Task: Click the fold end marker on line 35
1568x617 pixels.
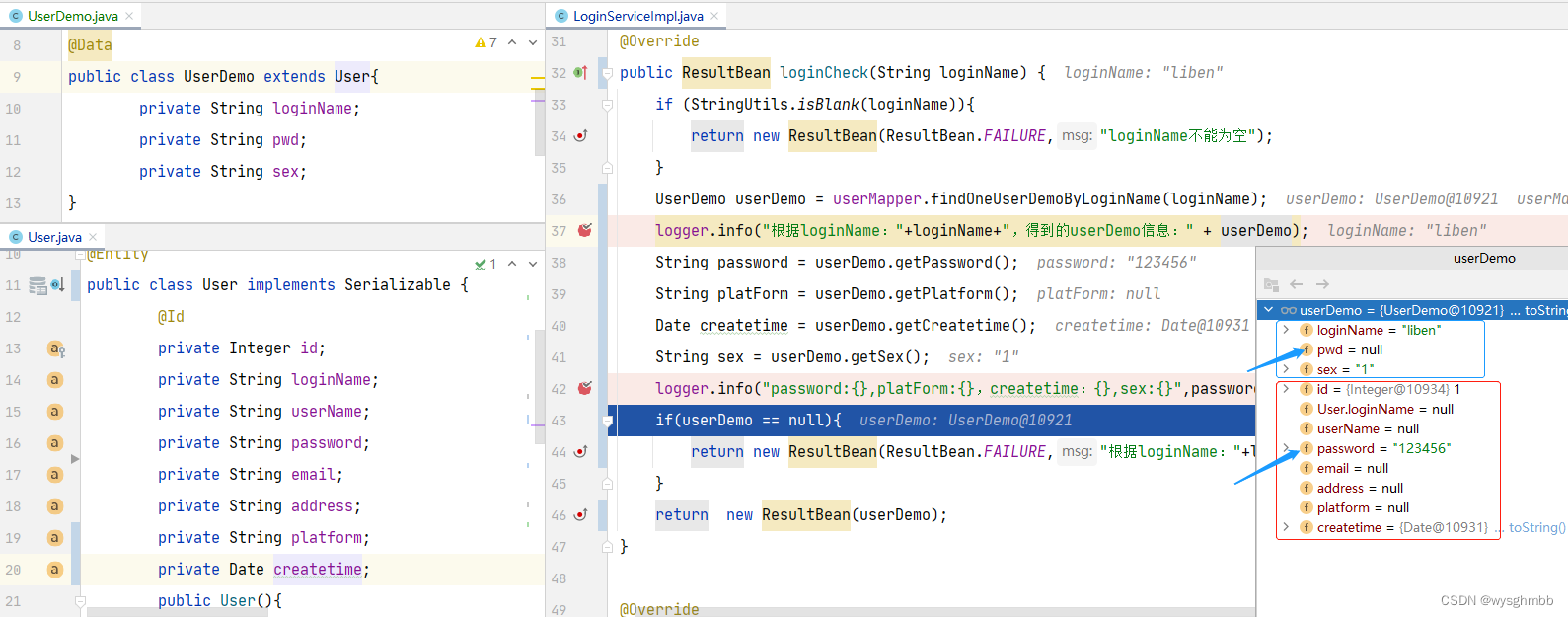Action: point(608,168)
